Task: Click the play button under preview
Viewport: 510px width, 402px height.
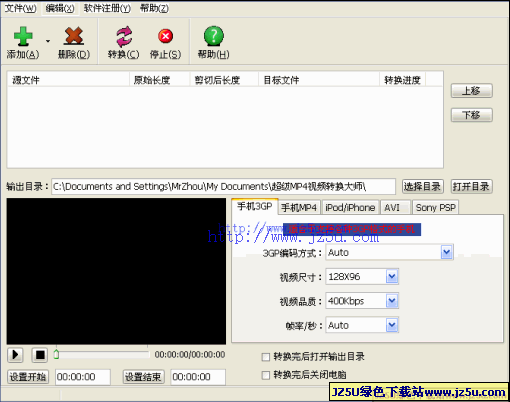Action: 15,355
